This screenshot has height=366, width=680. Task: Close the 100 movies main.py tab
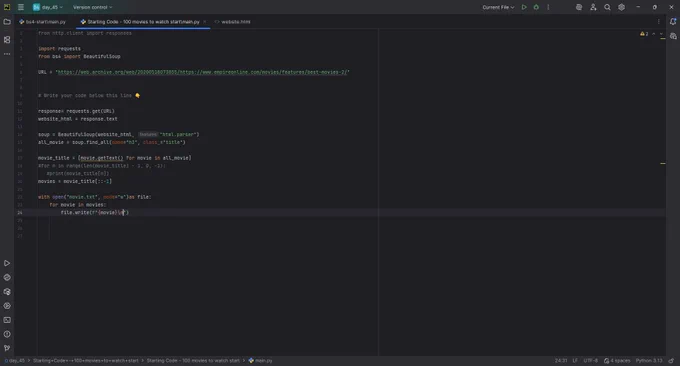[205, 22]
